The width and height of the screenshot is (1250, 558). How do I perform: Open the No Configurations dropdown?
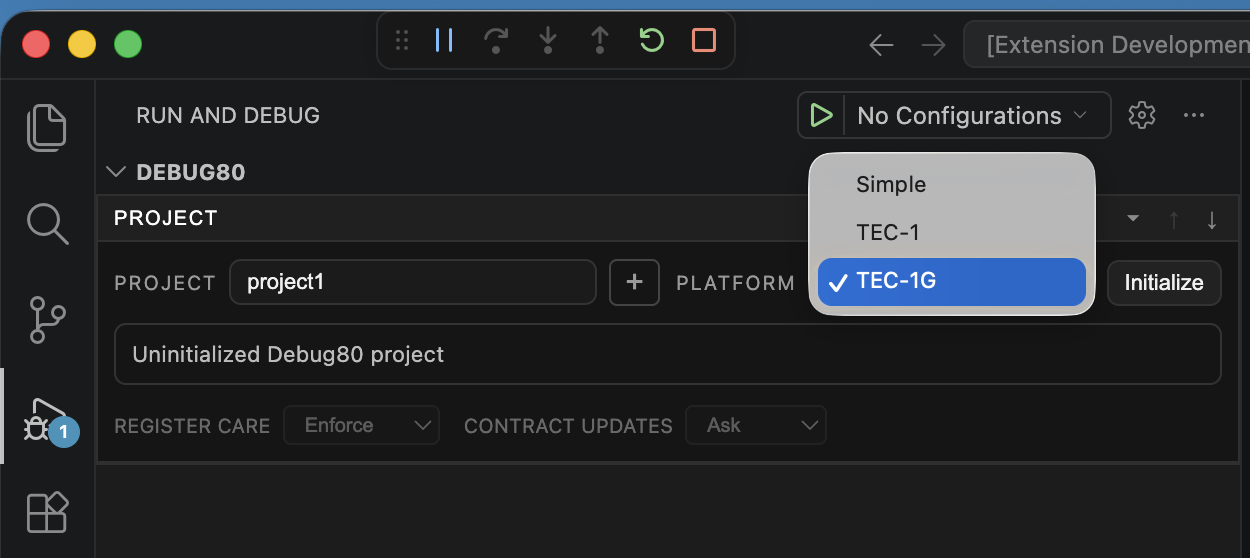tap(972, 115)
